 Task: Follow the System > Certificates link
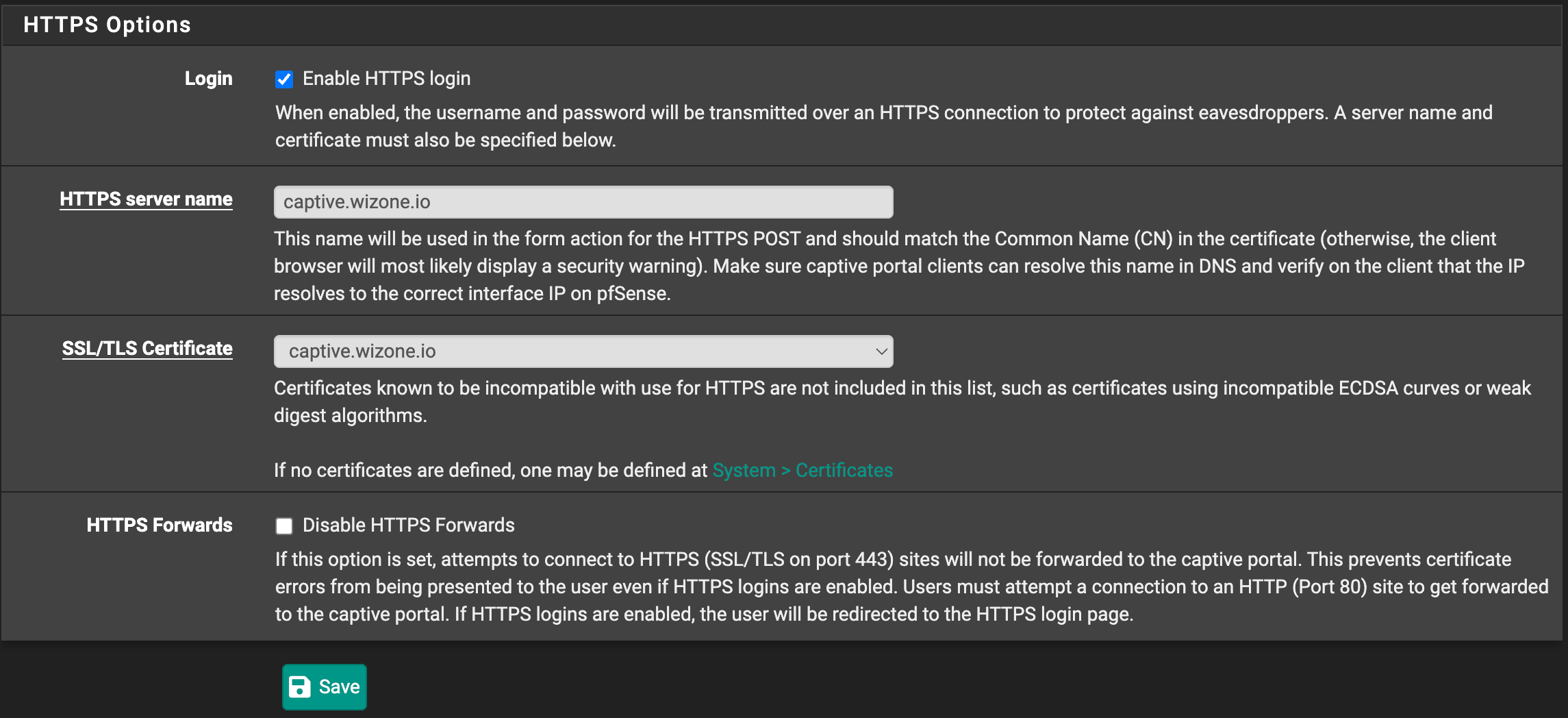pos(802,470)
